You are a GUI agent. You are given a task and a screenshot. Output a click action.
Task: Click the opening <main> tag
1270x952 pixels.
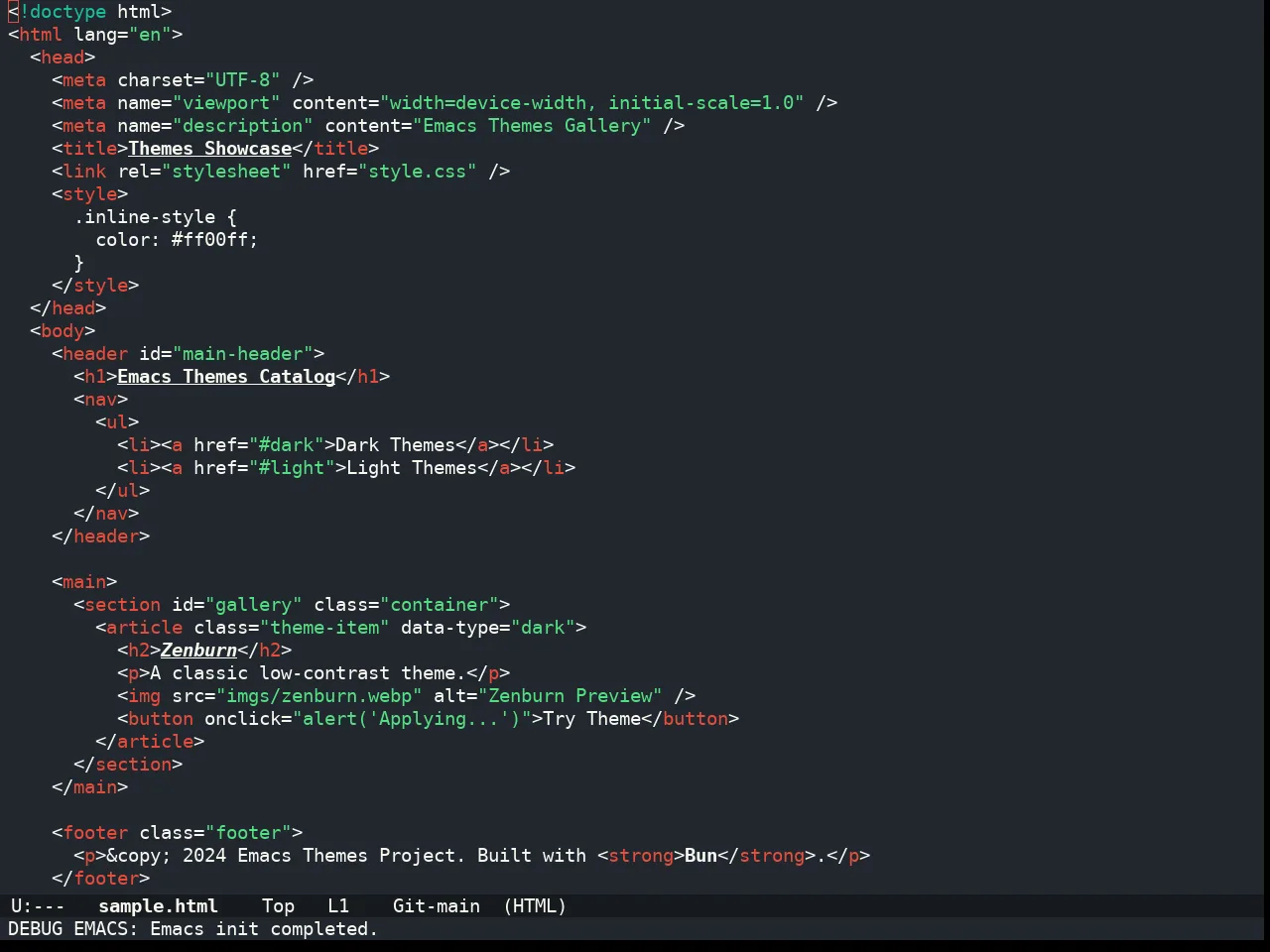point(84,581)
